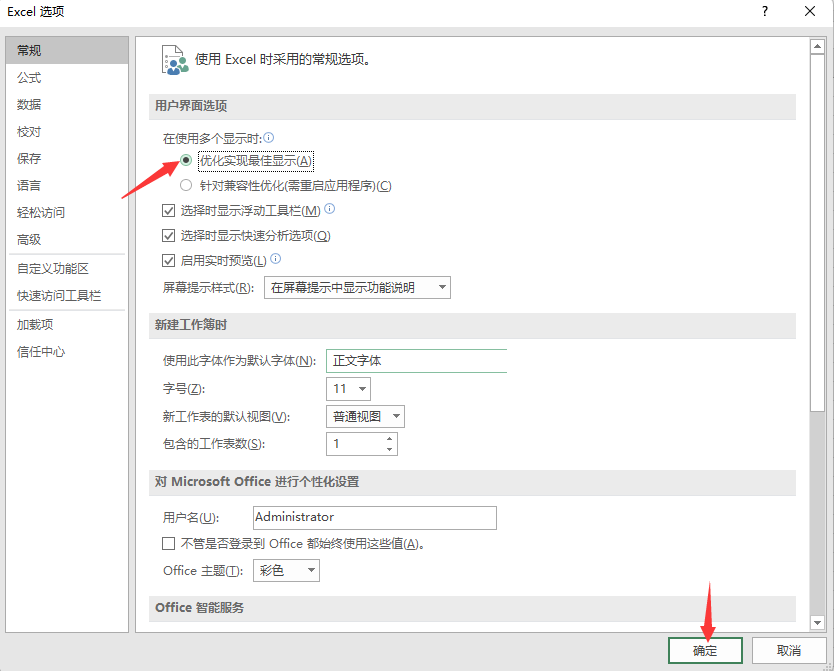Click the 确定 button to confirm
The width and height of the screenshot is (834, 671).
tap(704, 650)
